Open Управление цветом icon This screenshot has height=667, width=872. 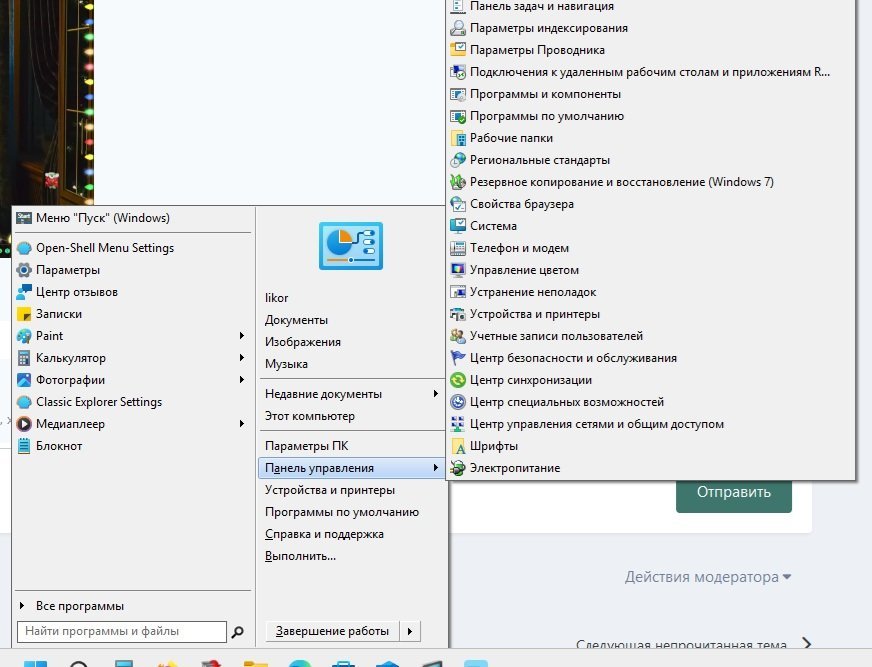[458, 270]
